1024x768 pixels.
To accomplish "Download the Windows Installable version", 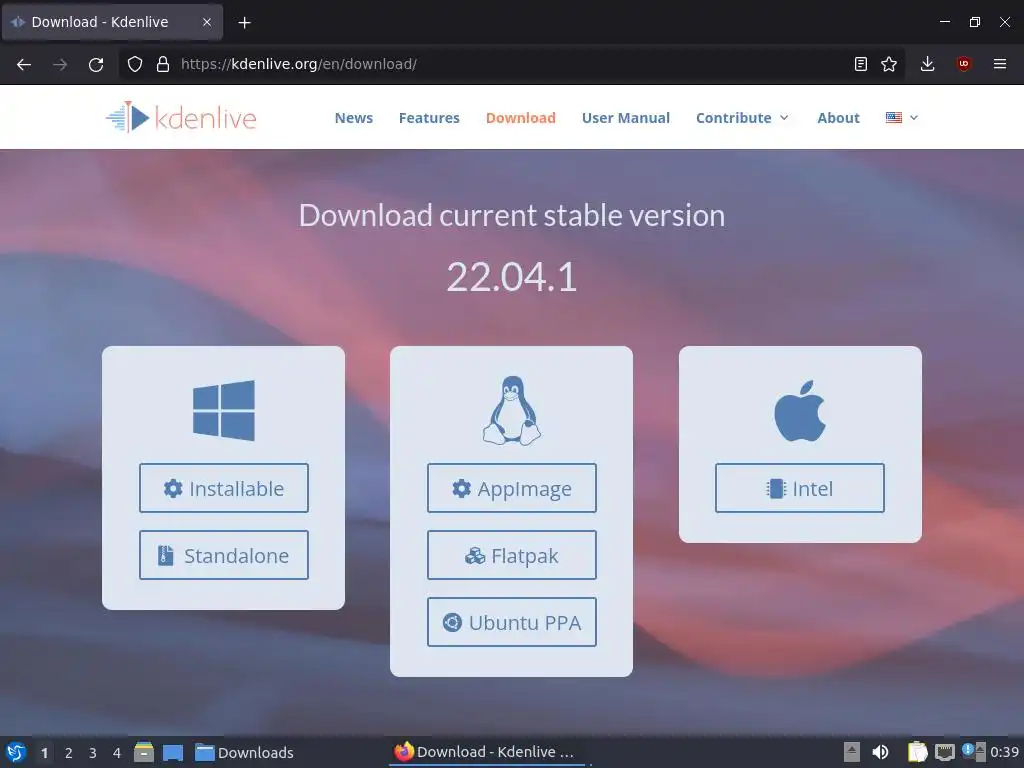I will (224, 488).
